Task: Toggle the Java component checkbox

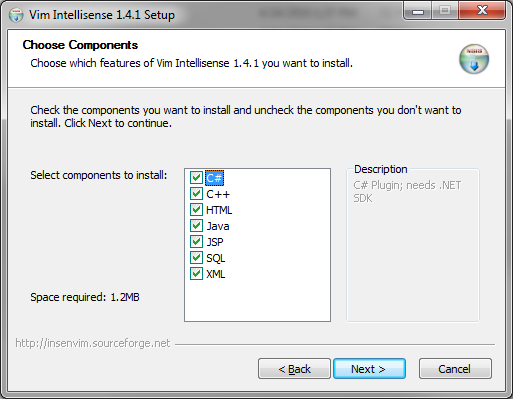Action: (196, 226)
